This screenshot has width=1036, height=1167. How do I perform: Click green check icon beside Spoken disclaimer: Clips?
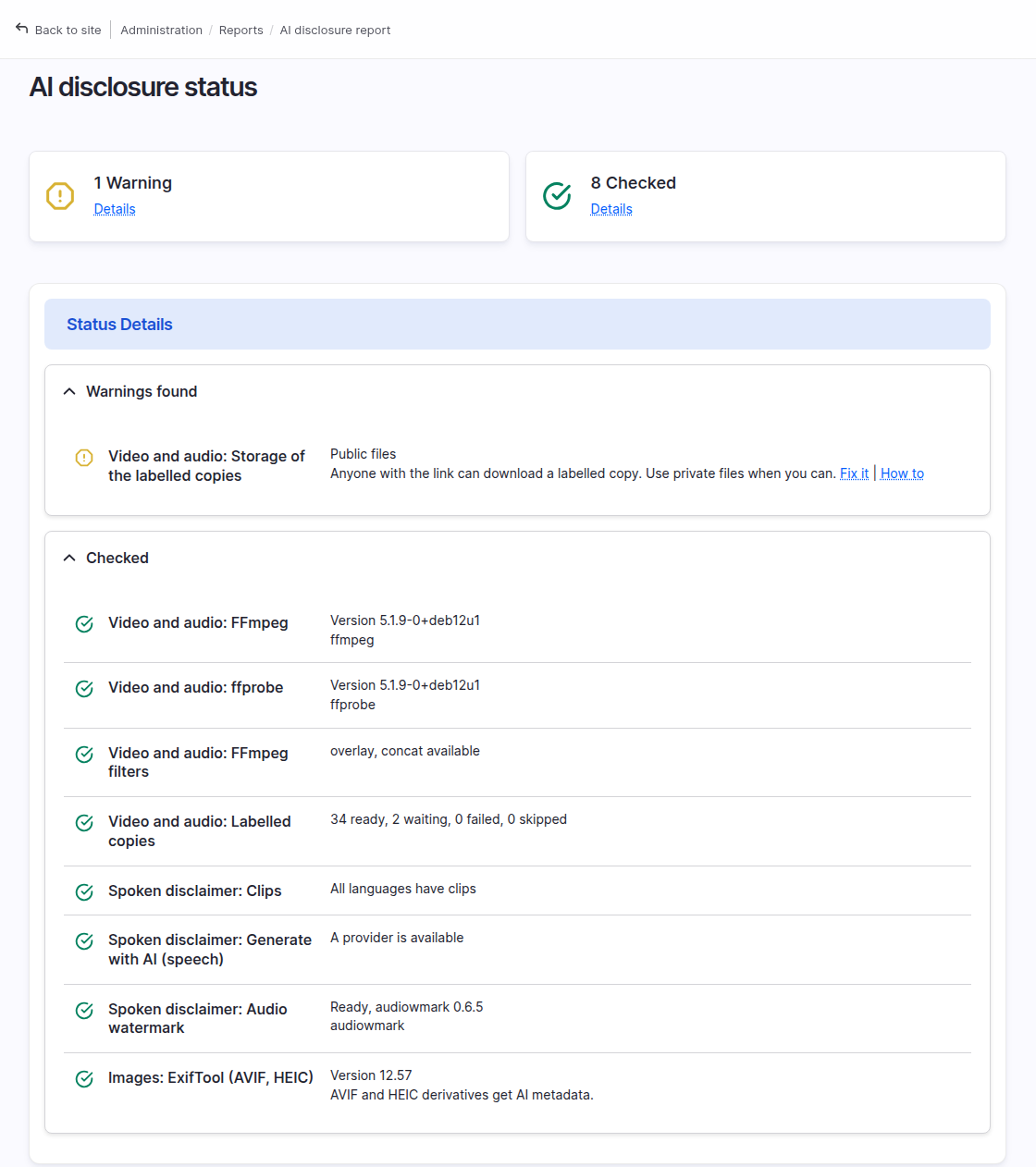click(84, 891)
